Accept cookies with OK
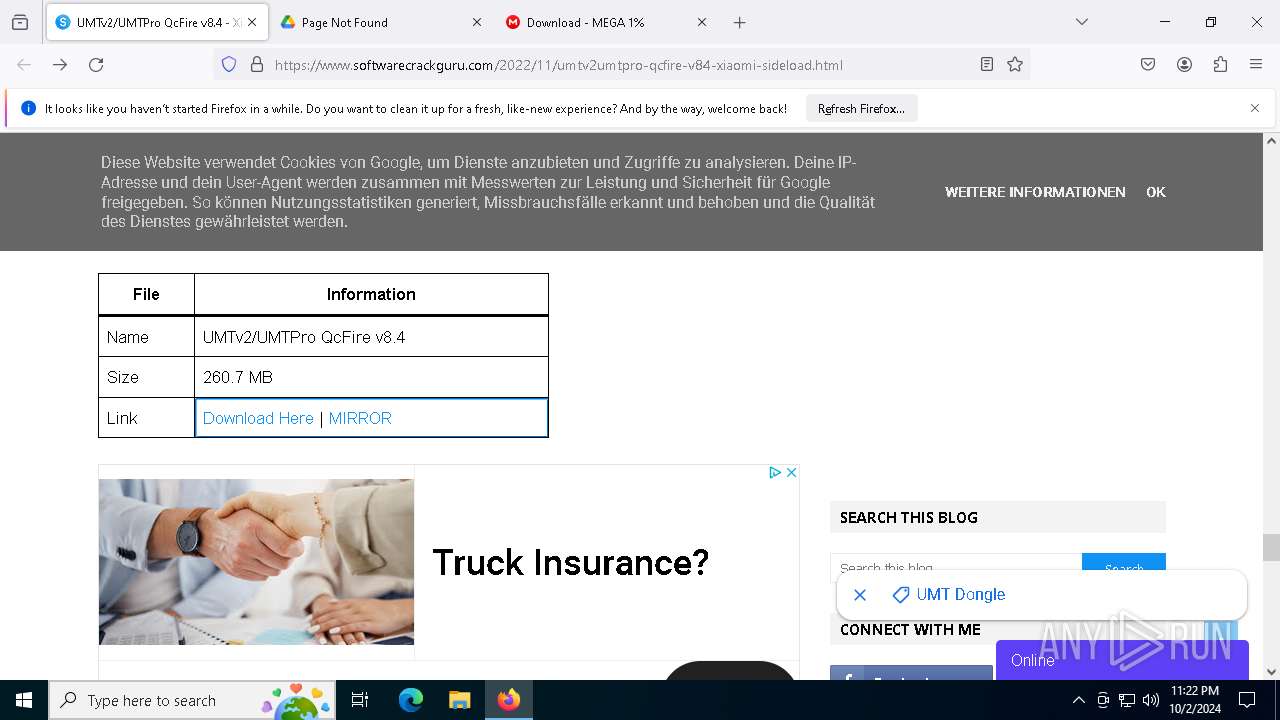The height and width of the screenshot is (720, 1280). pos(1156,192)
